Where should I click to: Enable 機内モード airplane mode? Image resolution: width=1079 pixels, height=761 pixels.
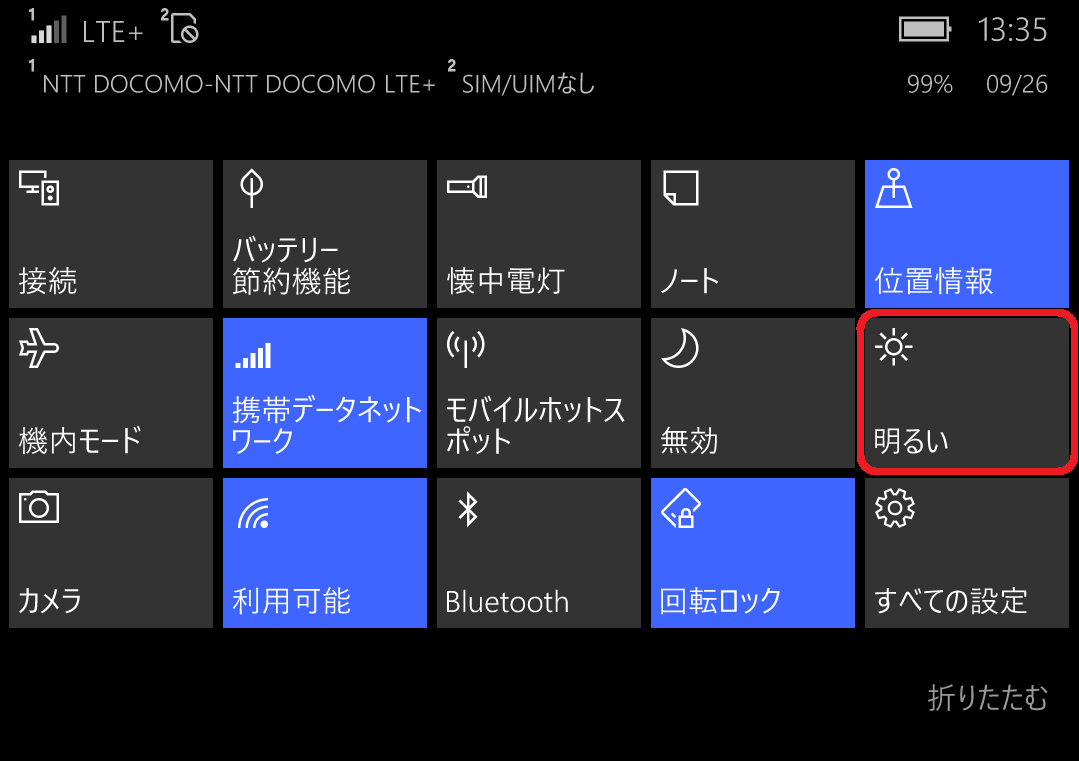point(111,393)
